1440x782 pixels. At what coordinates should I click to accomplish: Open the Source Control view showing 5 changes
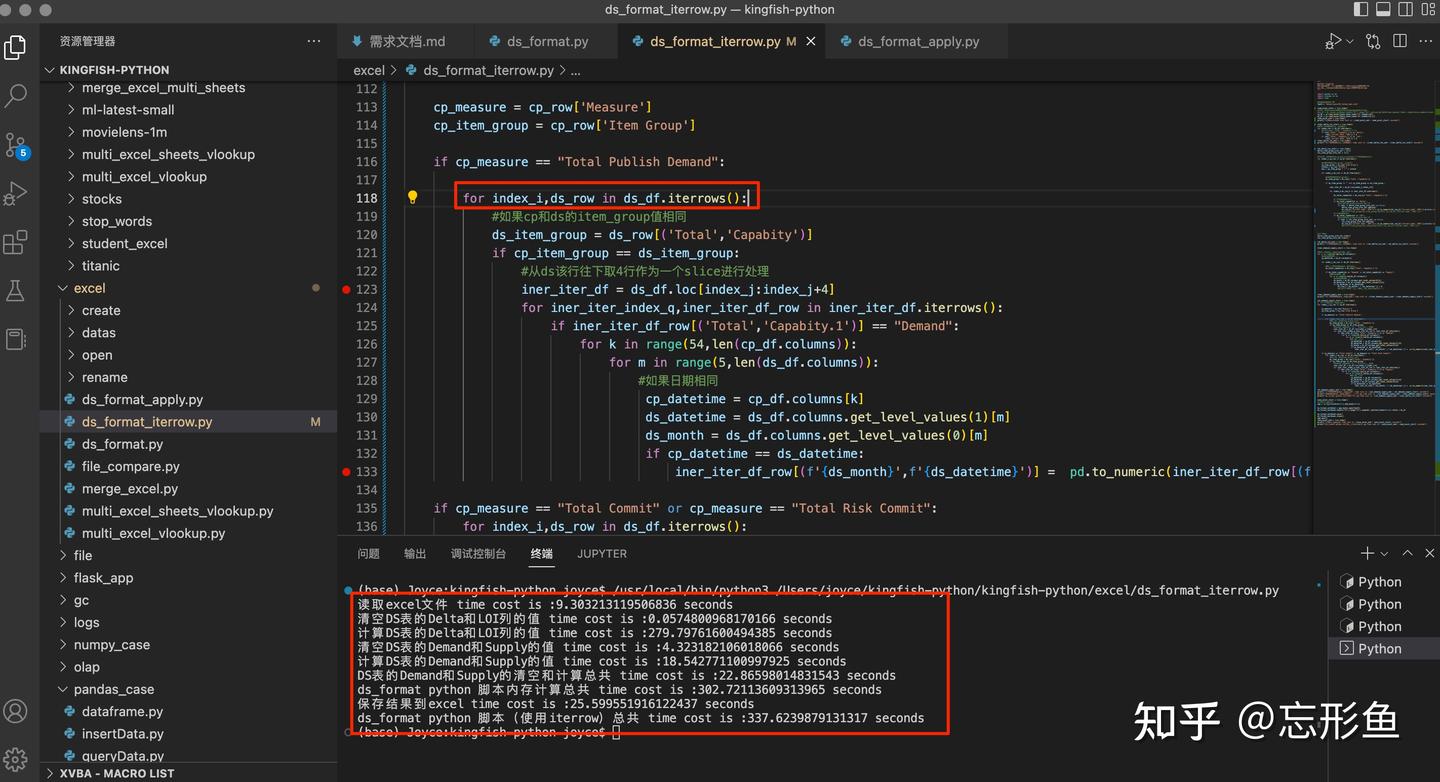[x=15, y=145]
